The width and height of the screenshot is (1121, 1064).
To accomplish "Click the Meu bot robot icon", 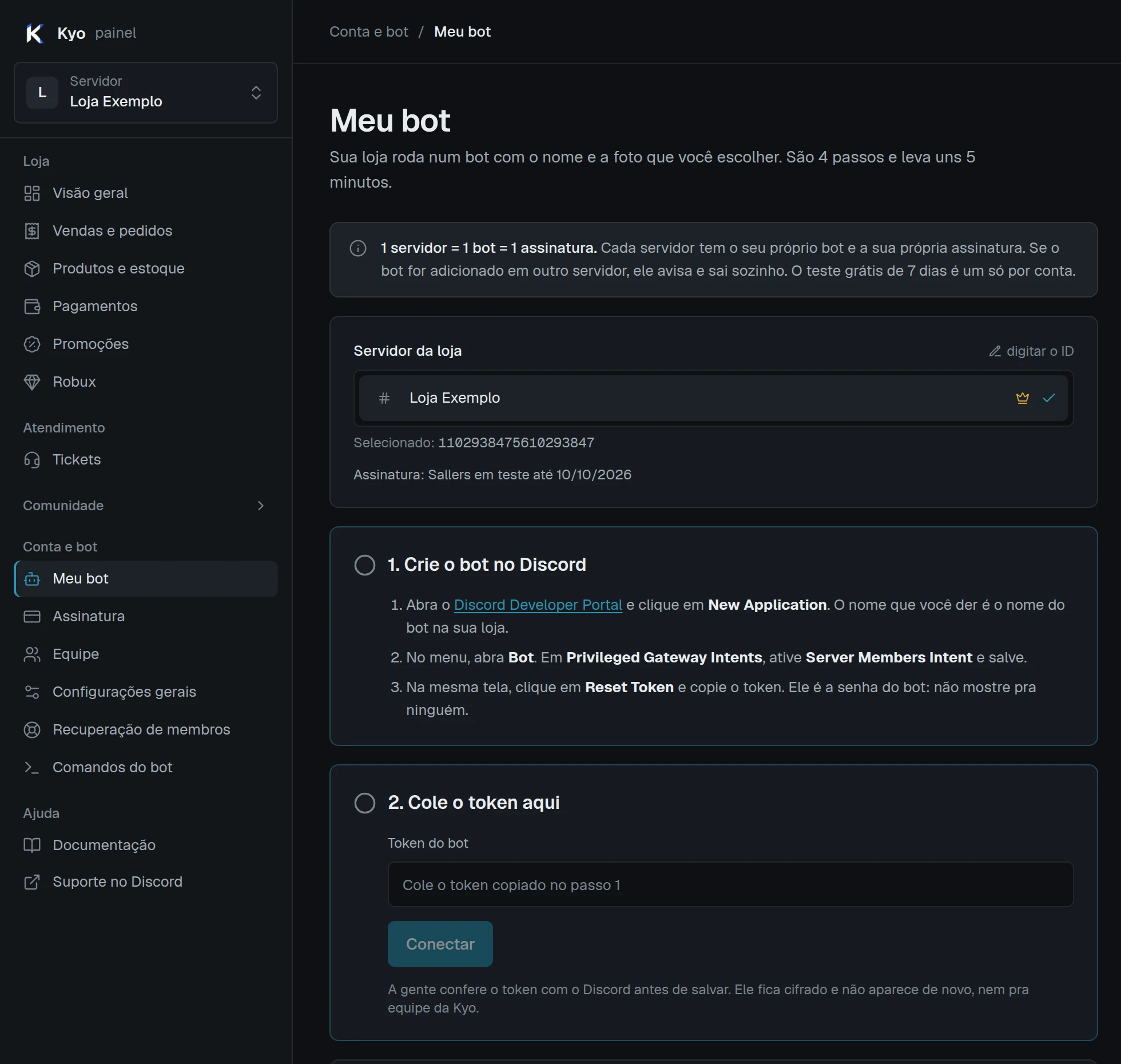I will tap(32, 579).
